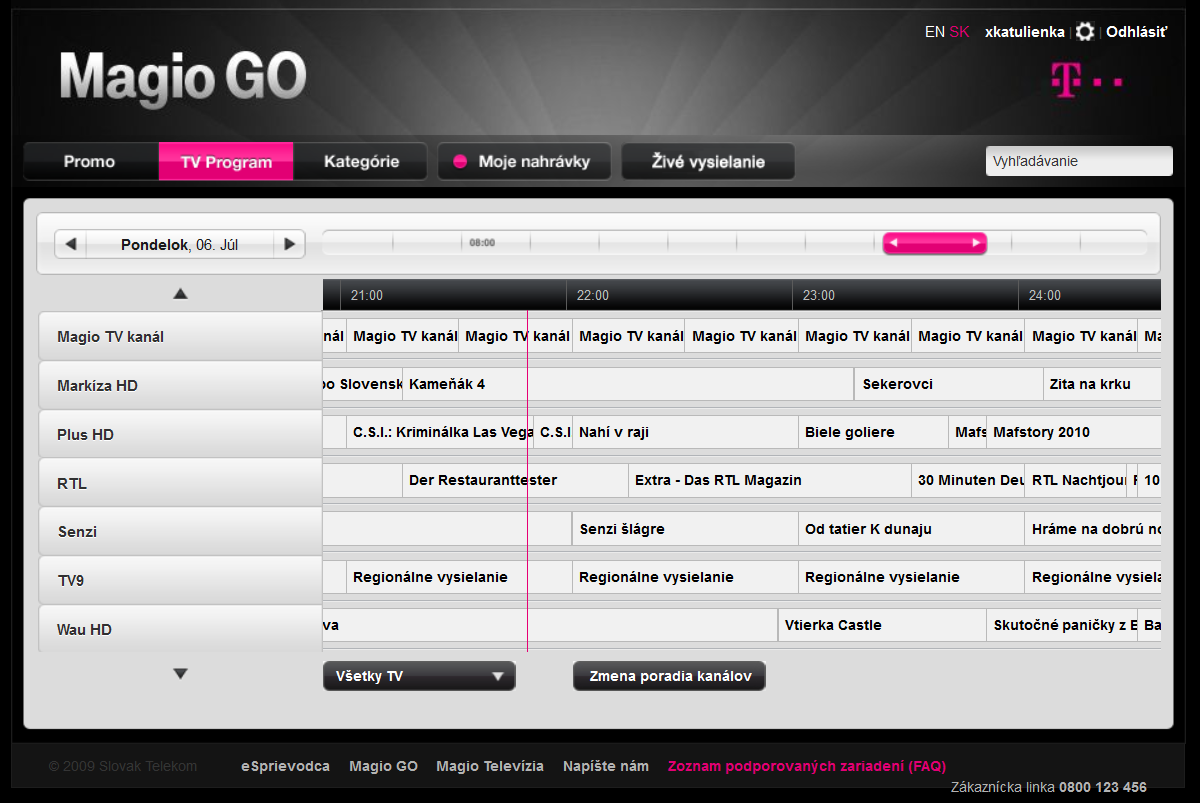Click Zmena poradia kanálov button

(670, 676)
